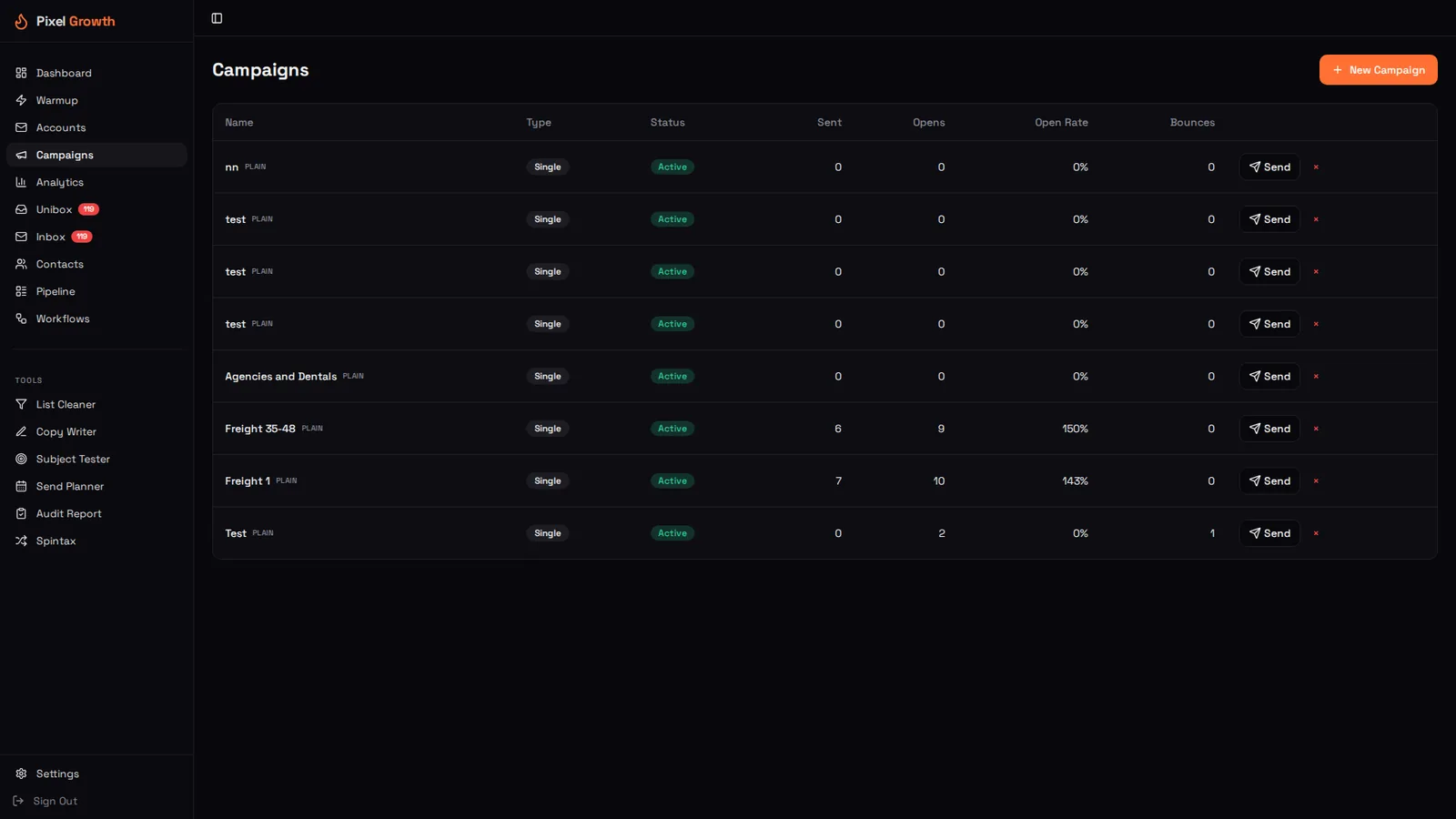Create a New Campaign

coord(1378,70)
